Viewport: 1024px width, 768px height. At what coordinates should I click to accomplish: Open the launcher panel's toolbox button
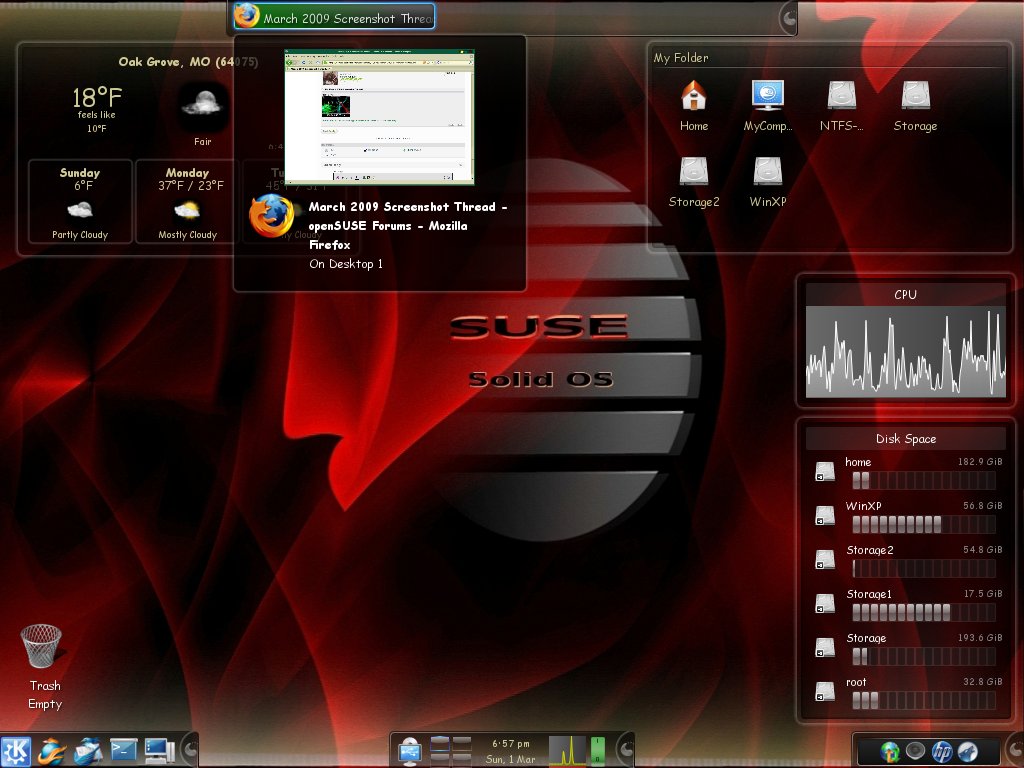point(190,750)
